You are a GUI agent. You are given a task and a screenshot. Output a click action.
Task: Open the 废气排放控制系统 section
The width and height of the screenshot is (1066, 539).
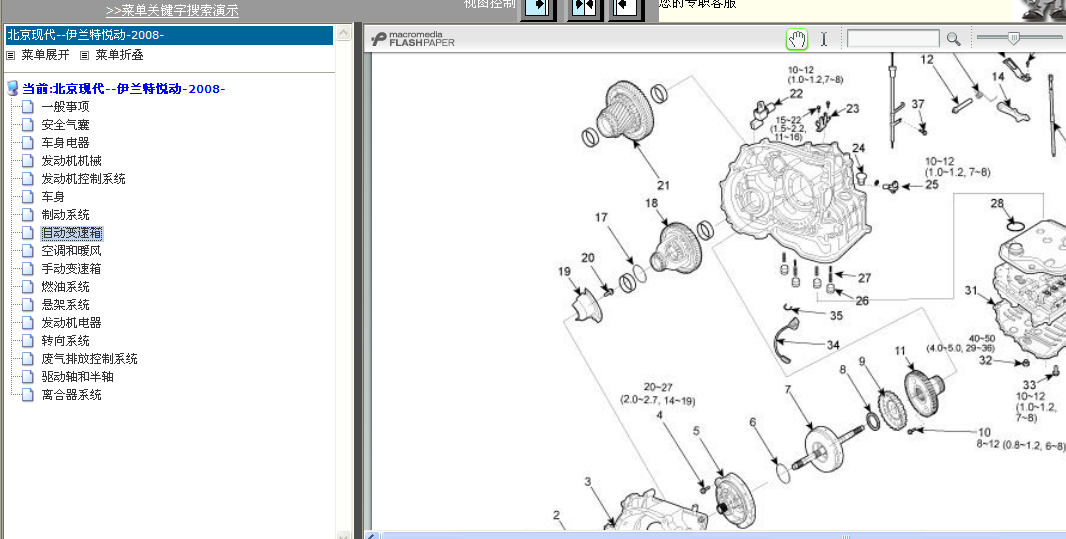pyautogui.click(x=89, y=359)
